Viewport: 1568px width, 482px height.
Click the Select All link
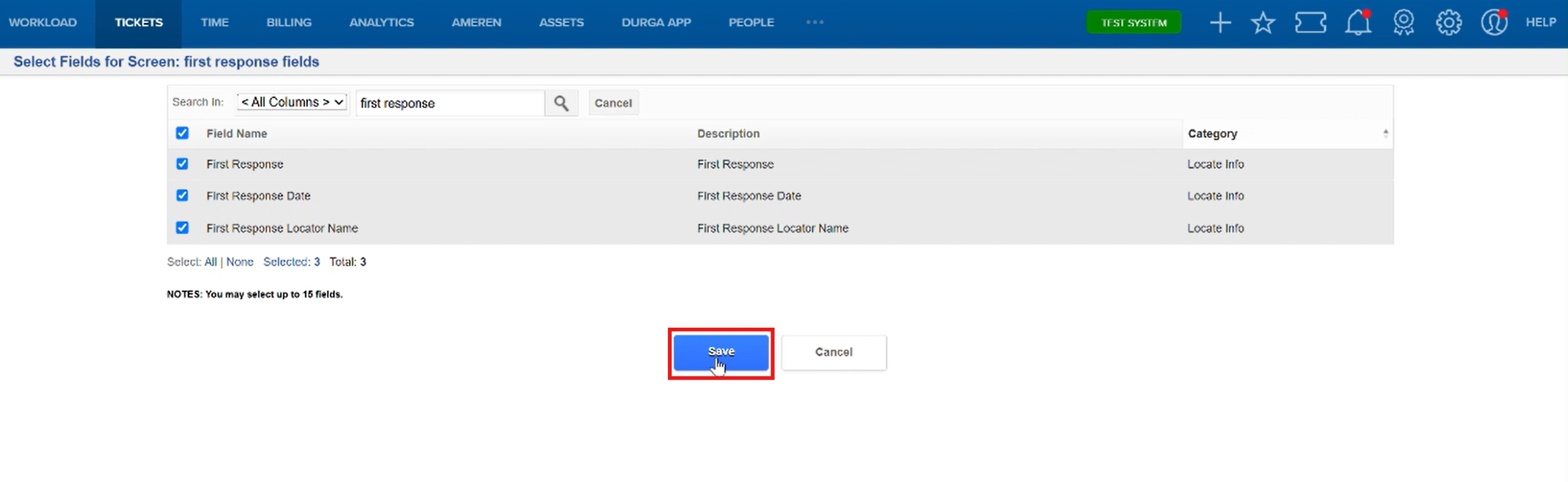[x=211, y=262]
